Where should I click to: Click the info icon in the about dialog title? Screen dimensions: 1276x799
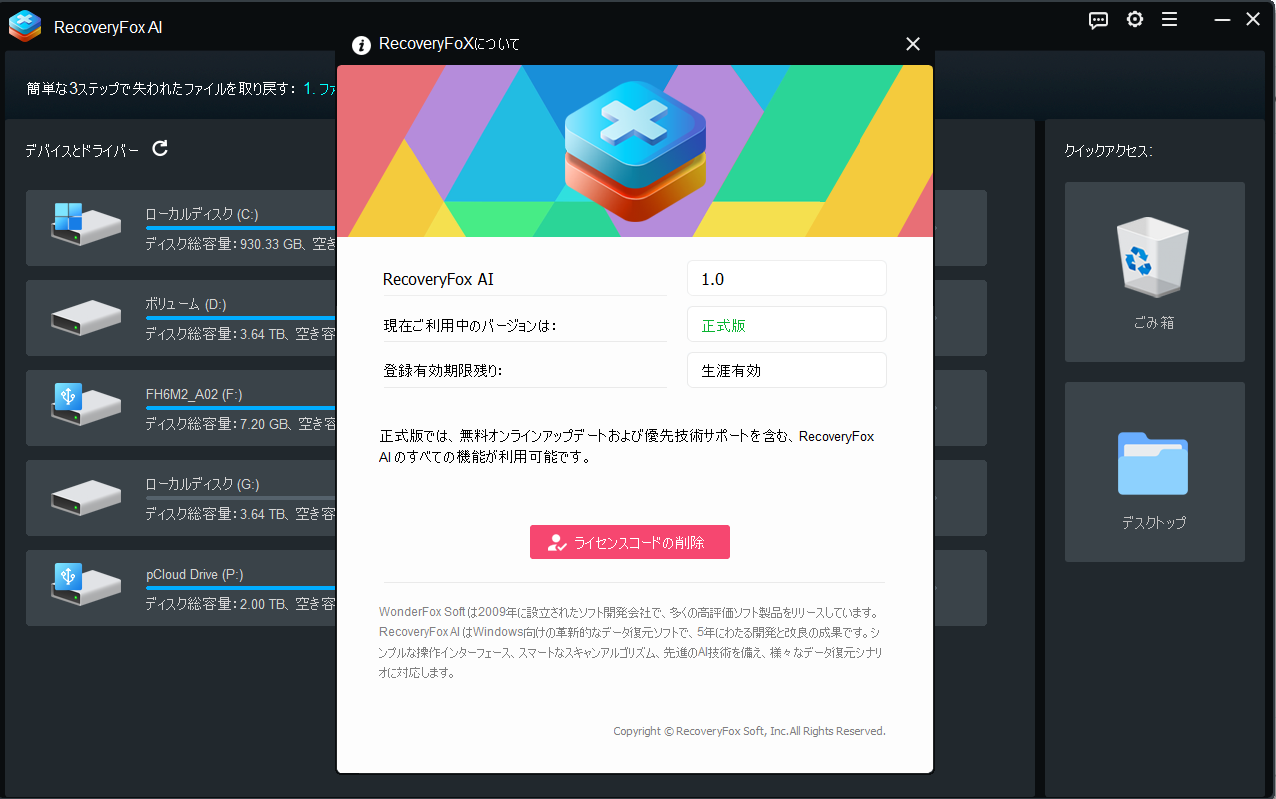pos(362,45)
